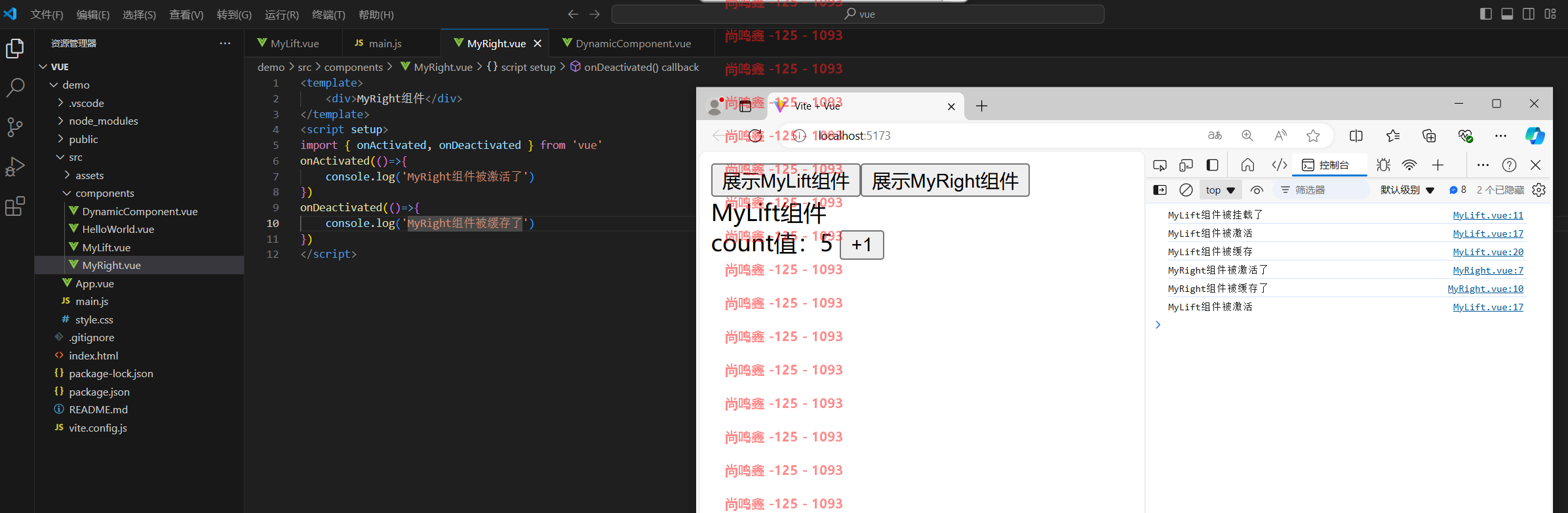Toggle the VS Code bottom panel
The height and width of the screenshot is (513, 1568).
pyautogui.click(x=1507, y=14)
